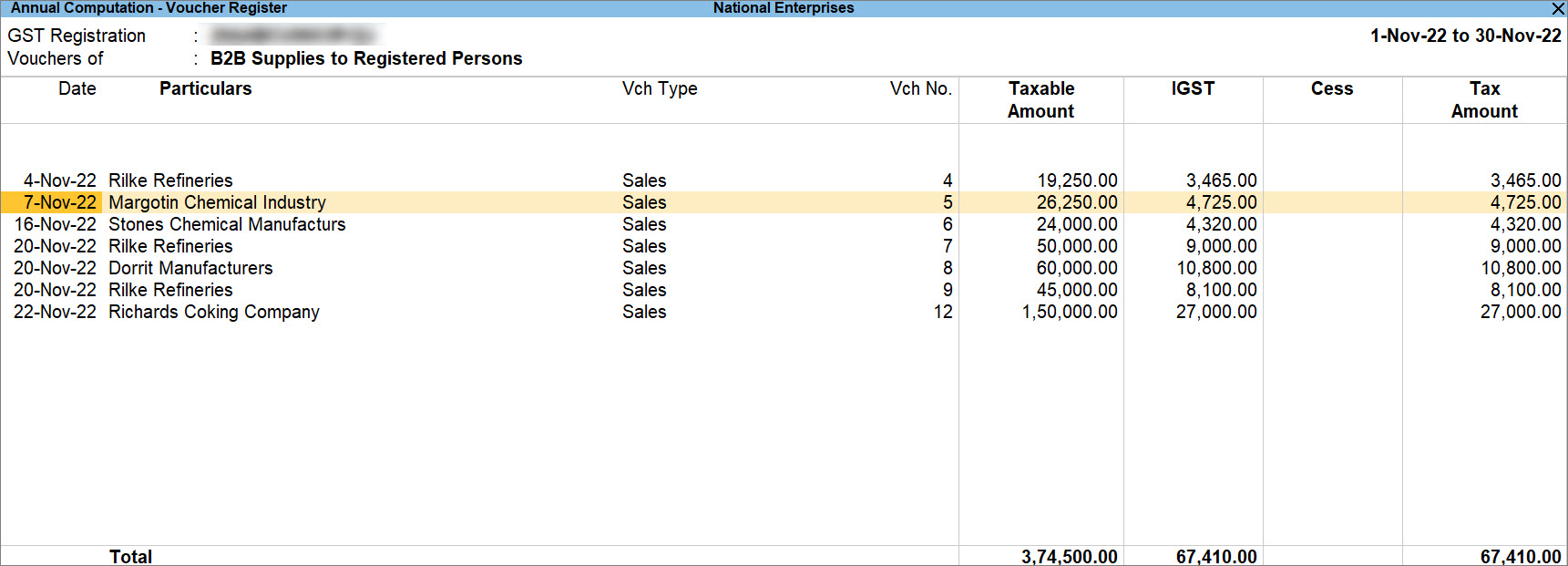Click the Taxable Amount column header
Viewport: 1568px width, 566px height.
(1041, 100)
